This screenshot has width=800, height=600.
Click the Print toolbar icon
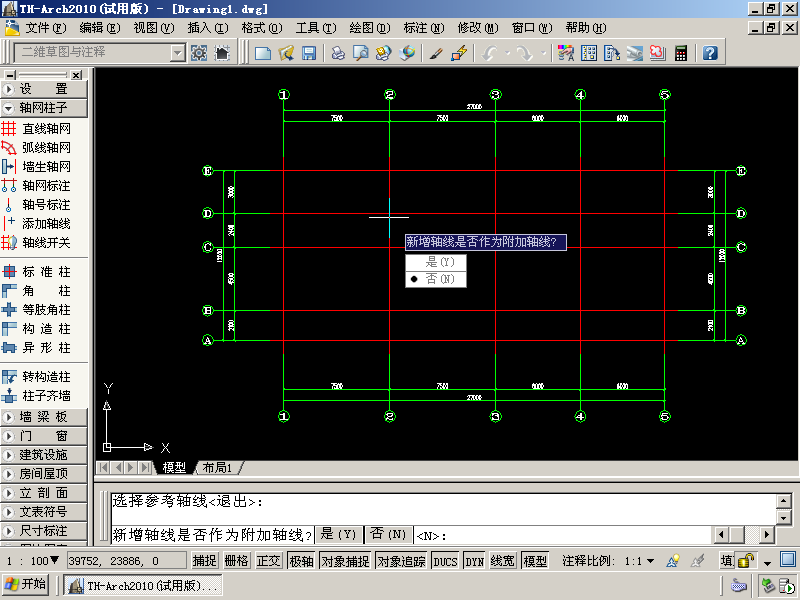tap(338, 53)
